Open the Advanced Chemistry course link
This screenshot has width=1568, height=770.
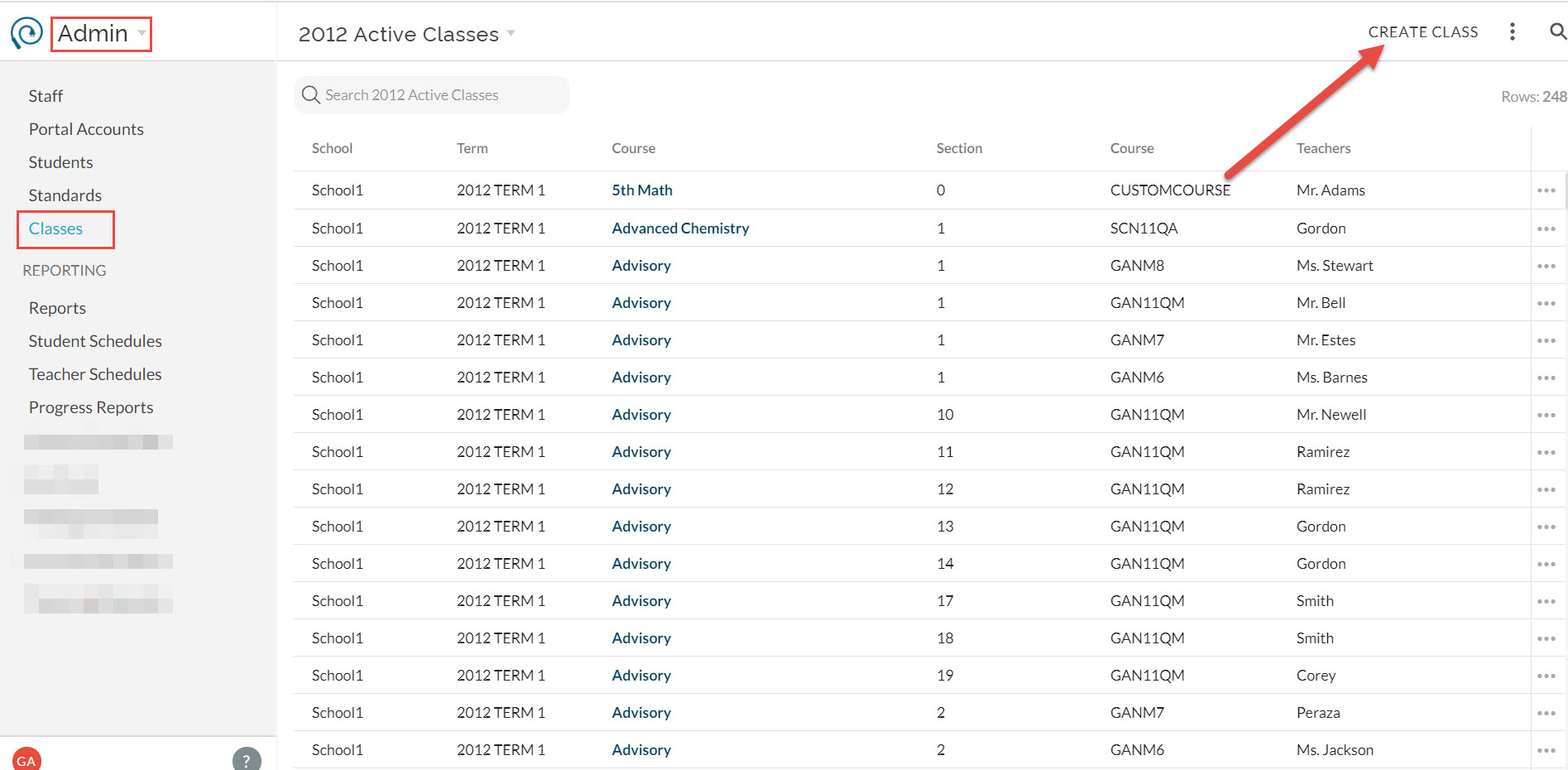[680, 229]
